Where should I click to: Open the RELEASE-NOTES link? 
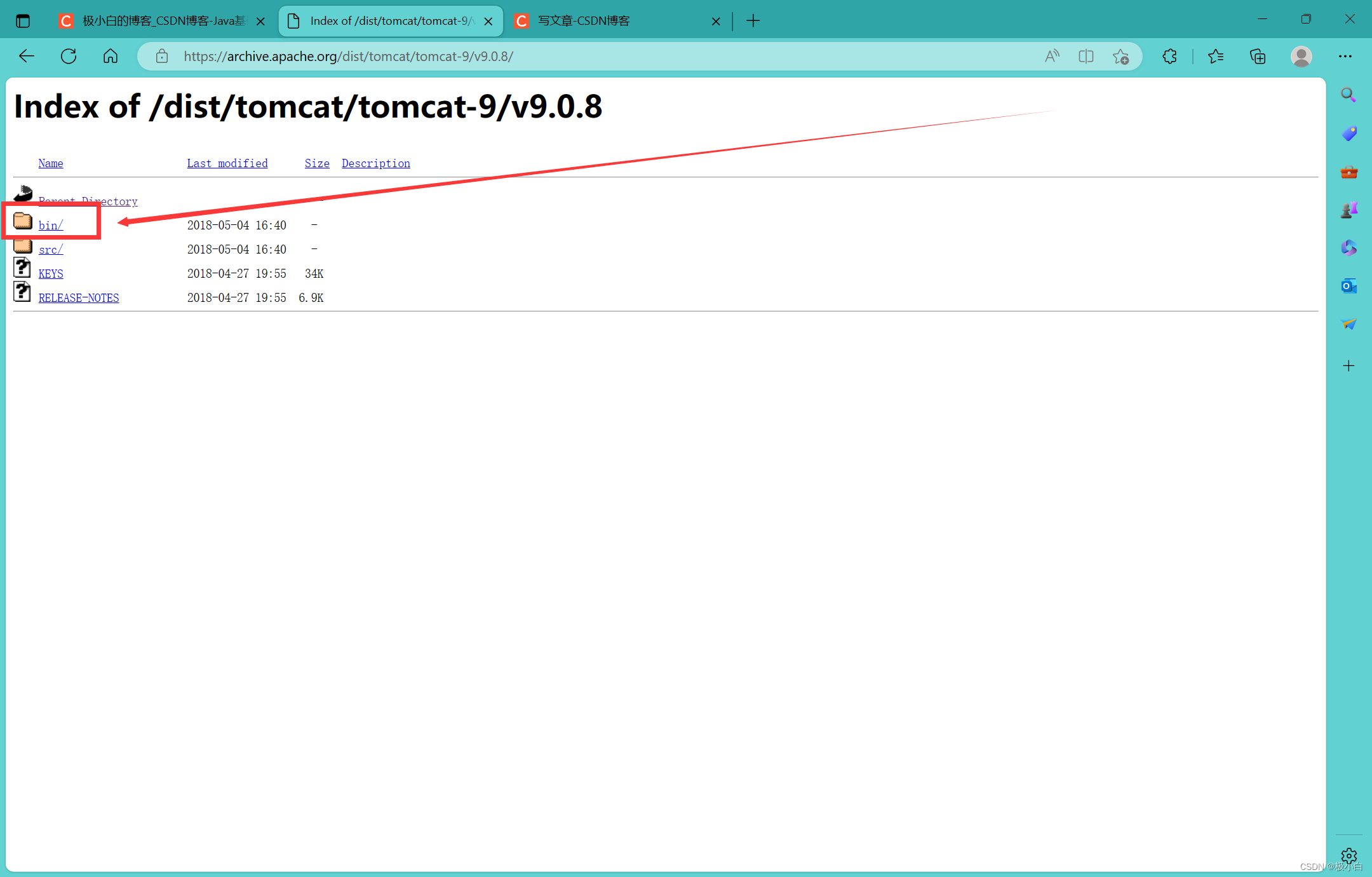[79, 298]
